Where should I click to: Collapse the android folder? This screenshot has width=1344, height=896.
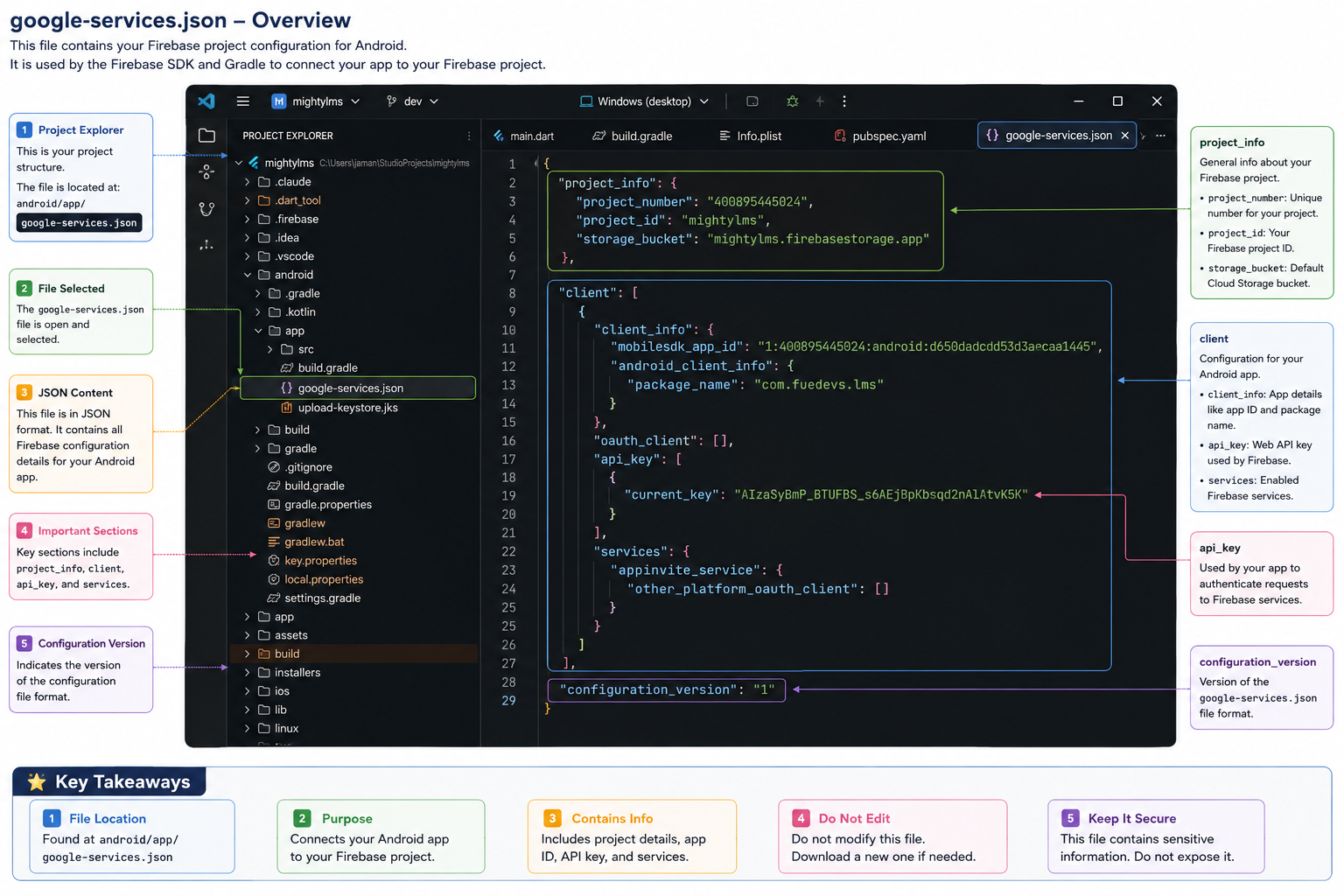[248, 275]
